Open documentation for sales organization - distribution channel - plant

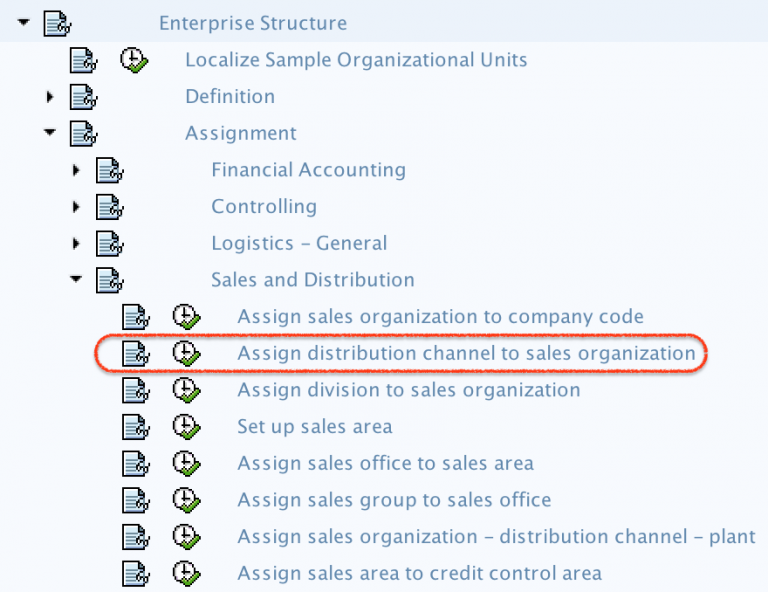(136, 537)
